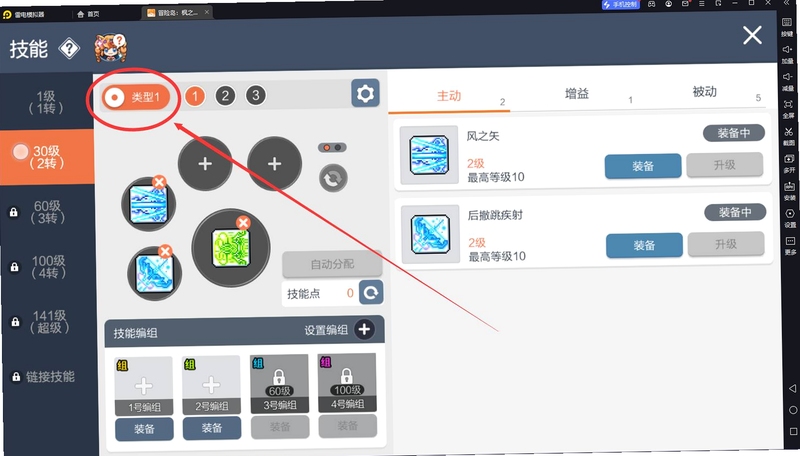The width and height of the screenshot is (800, 456).
Task: Raise volume with 加量 sidebar icon
Action: (x=787, y=54)
